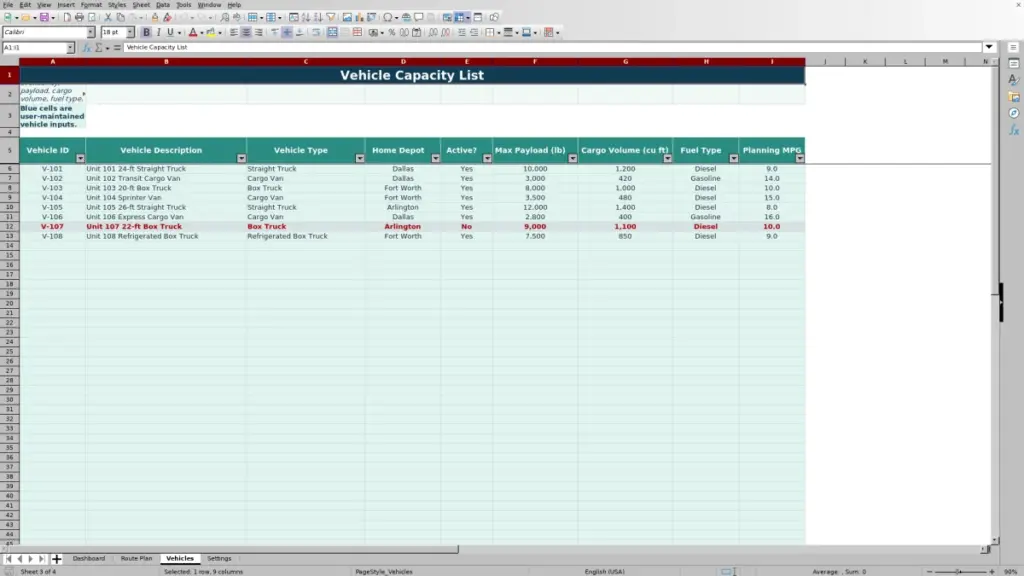Open the font name dropdown
Image resolution: width=1024 pixels, height=576 pixels.
90,32
